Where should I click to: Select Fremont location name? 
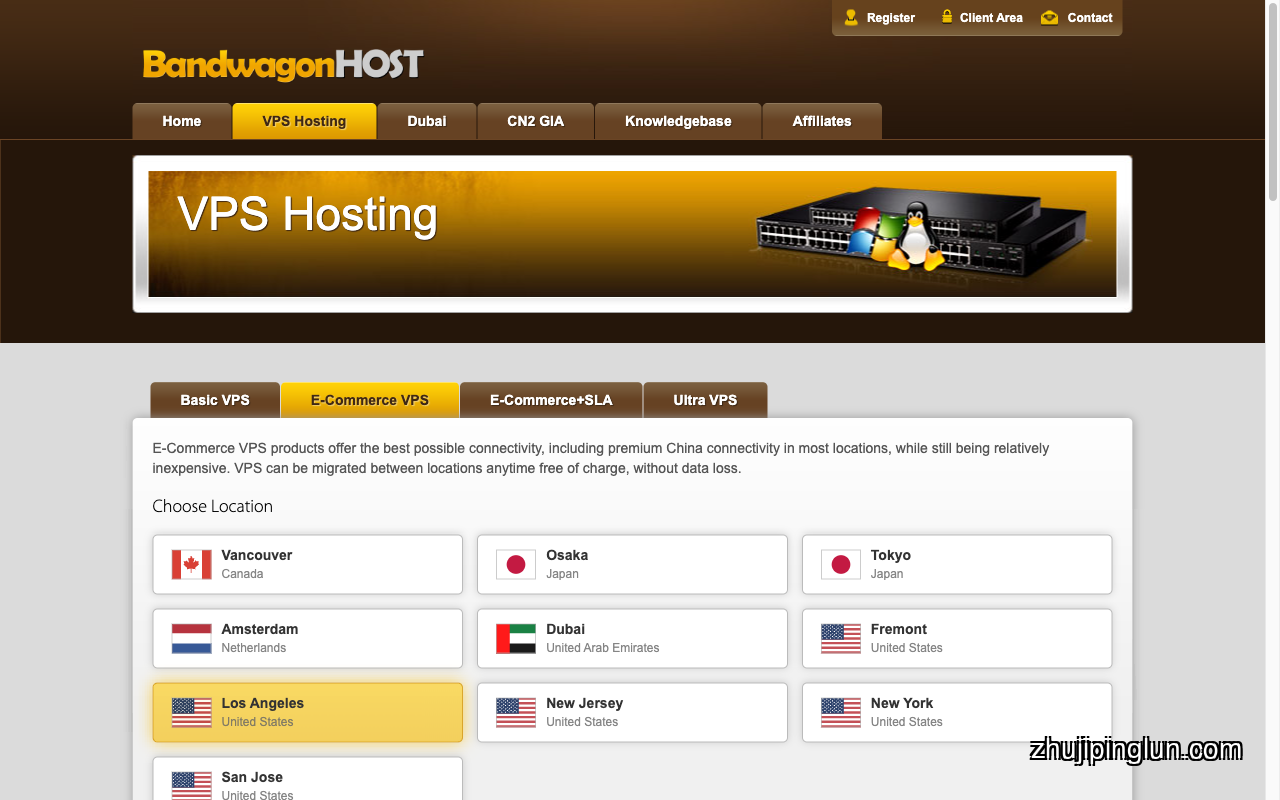tap(899, 629)
